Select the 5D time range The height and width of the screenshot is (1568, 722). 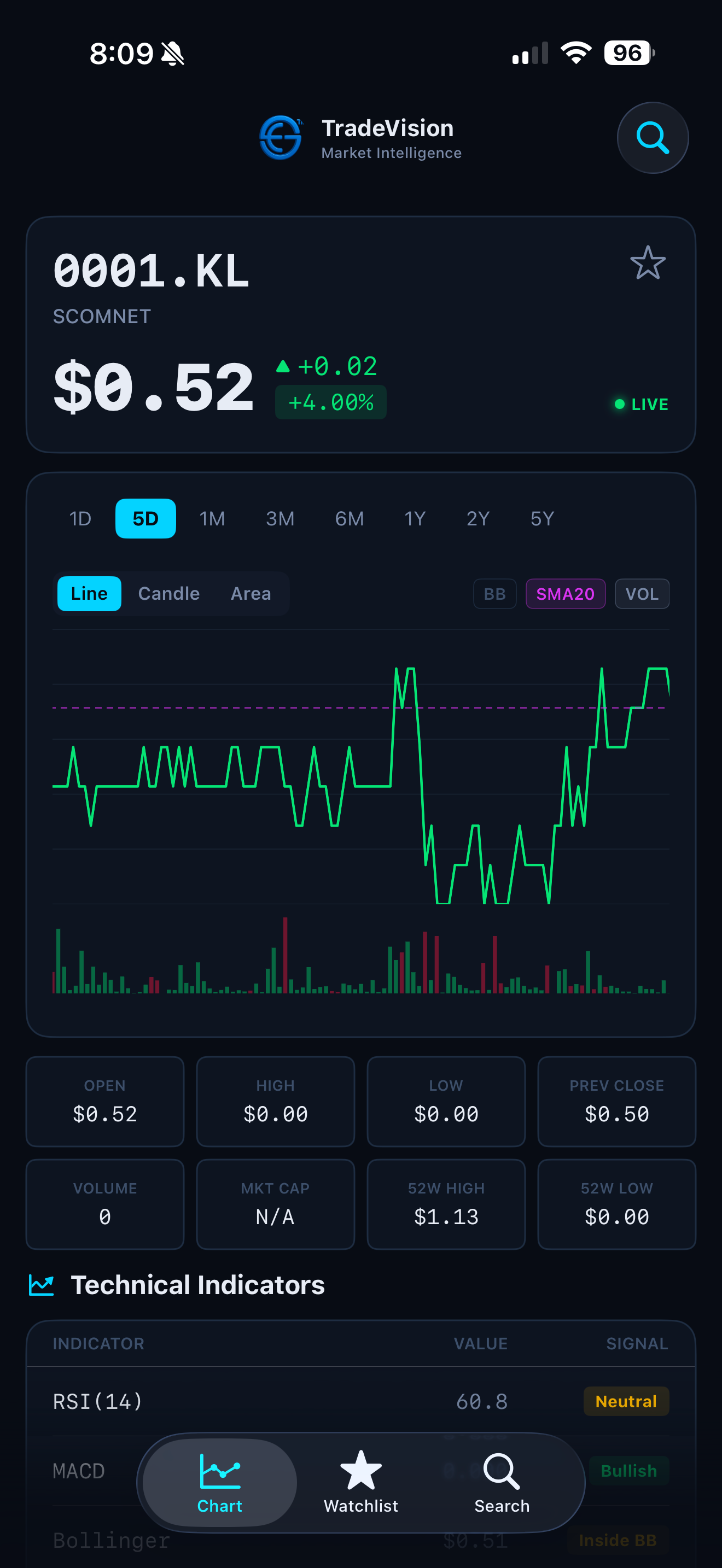(x=145, y=519)
